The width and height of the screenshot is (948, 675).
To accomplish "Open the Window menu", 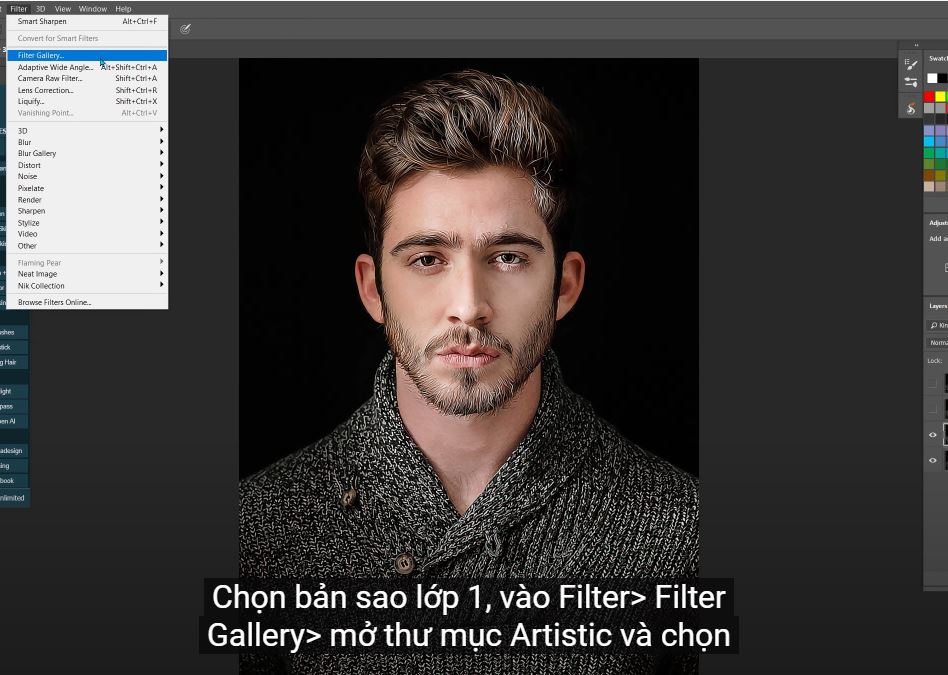I will (x=93, y=8).
